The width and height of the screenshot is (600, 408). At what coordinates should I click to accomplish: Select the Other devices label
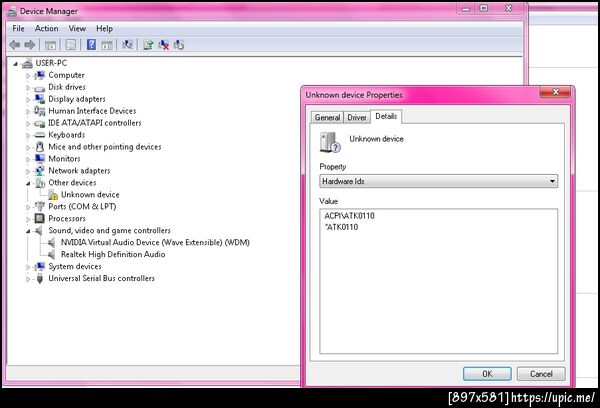72,183
